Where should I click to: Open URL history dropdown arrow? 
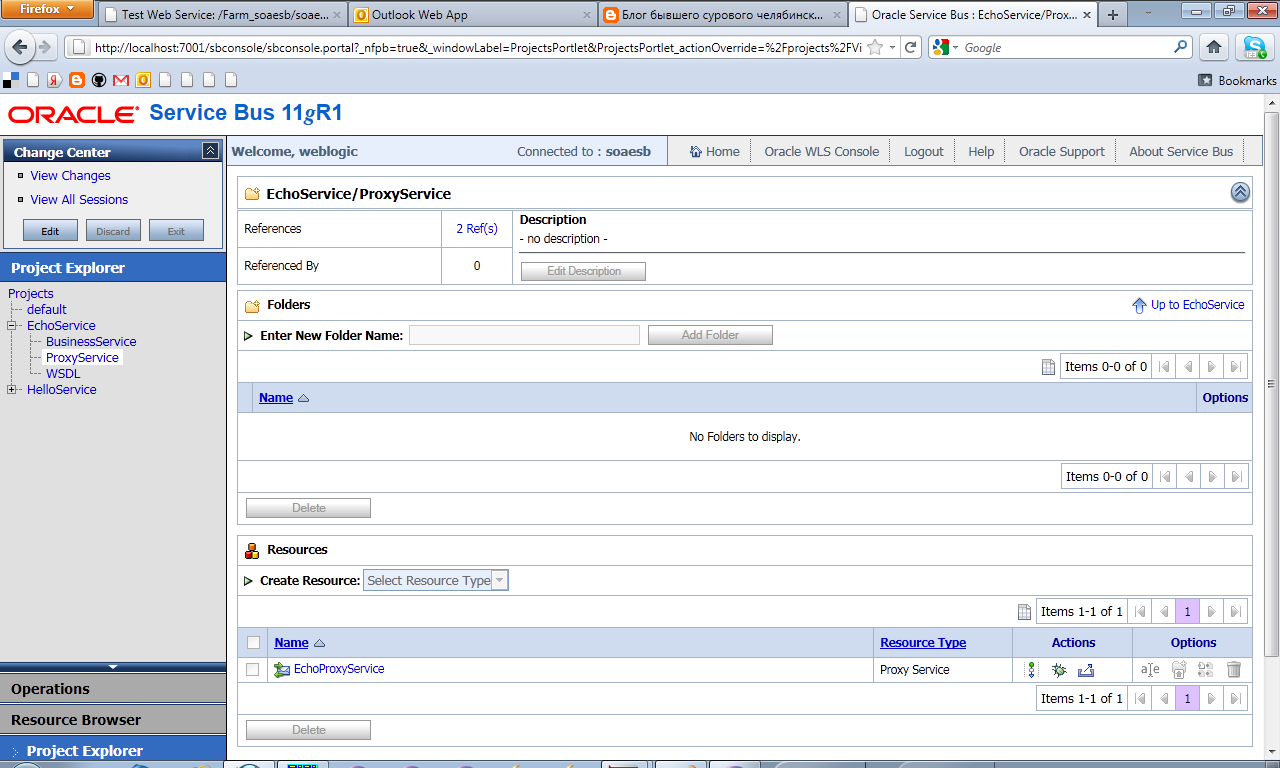[x=892, y=47]
